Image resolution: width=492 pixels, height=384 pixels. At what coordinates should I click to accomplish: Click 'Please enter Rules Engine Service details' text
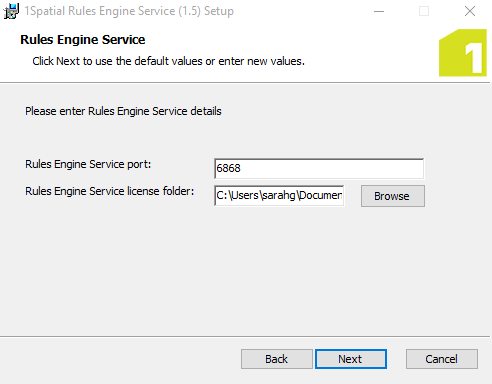tap(123, 111)
